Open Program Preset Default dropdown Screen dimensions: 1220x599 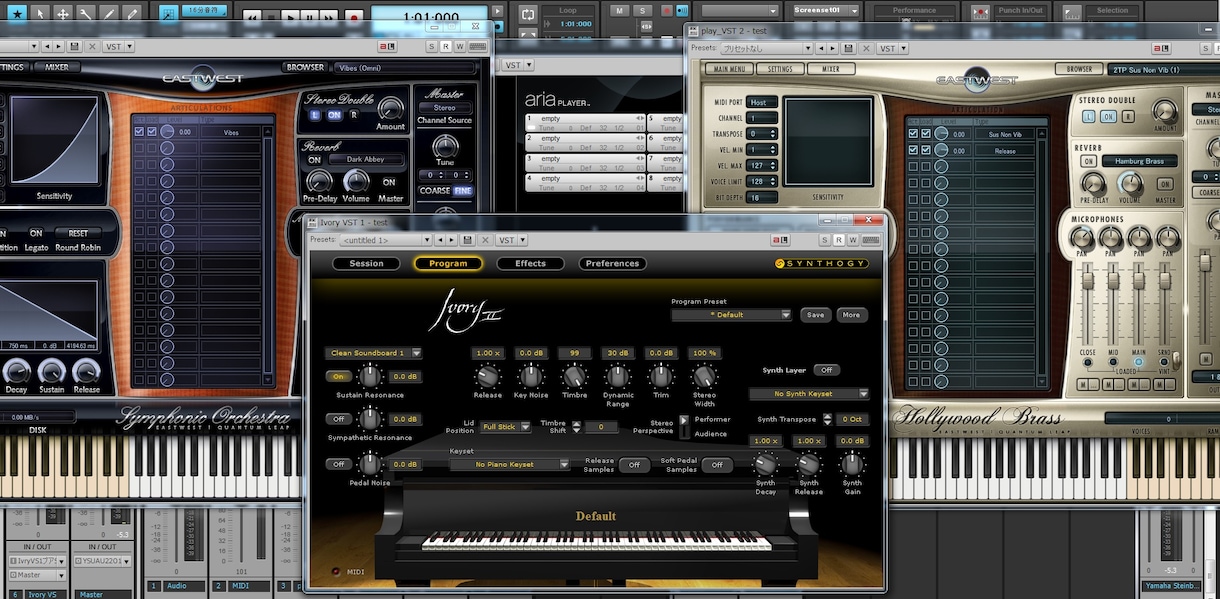coord(731,315)
